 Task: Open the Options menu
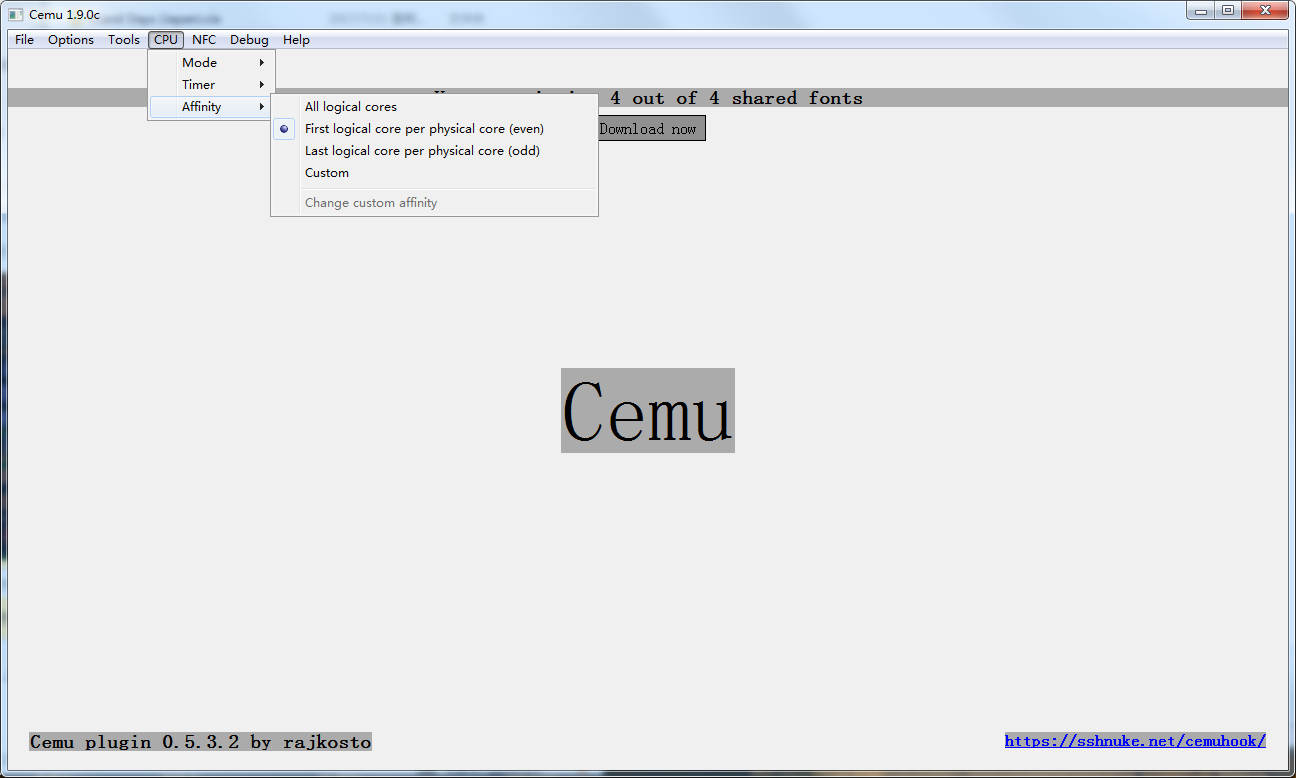(71, 40)
